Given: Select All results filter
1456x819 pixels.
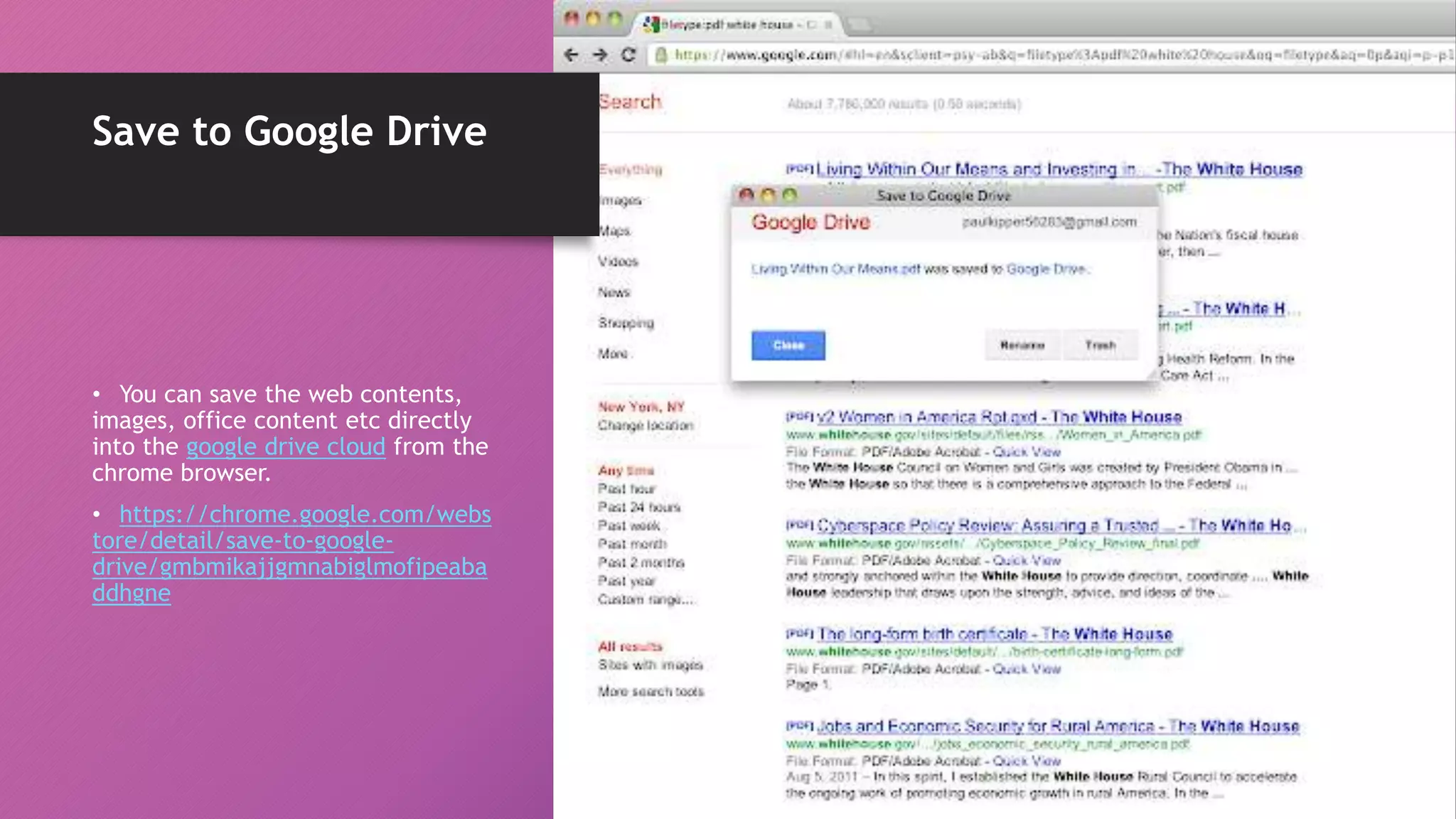Looking at the screenshot, I should [630, 647].
